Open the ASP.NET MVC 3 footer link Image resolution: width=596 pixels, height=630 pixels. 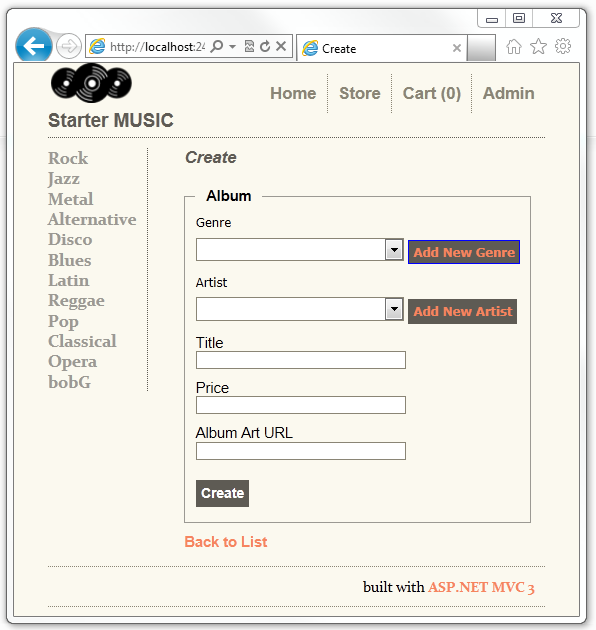481,587
